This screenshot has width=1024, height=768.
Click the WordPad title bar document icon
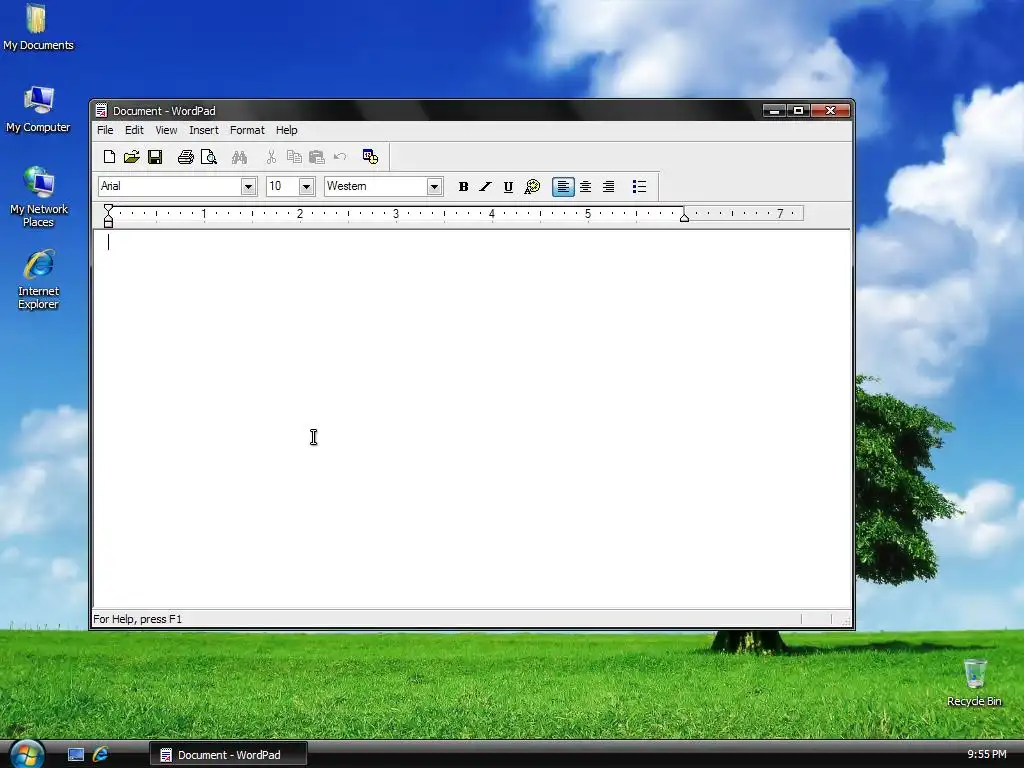point(101,110)
